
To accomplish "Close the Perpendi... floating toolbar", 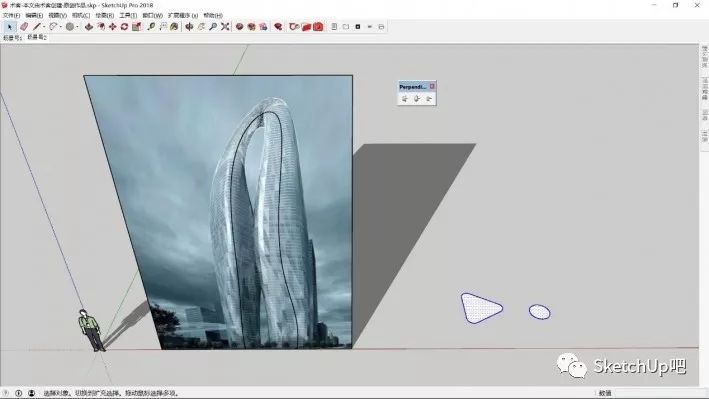I will click(x=432, y=86).
